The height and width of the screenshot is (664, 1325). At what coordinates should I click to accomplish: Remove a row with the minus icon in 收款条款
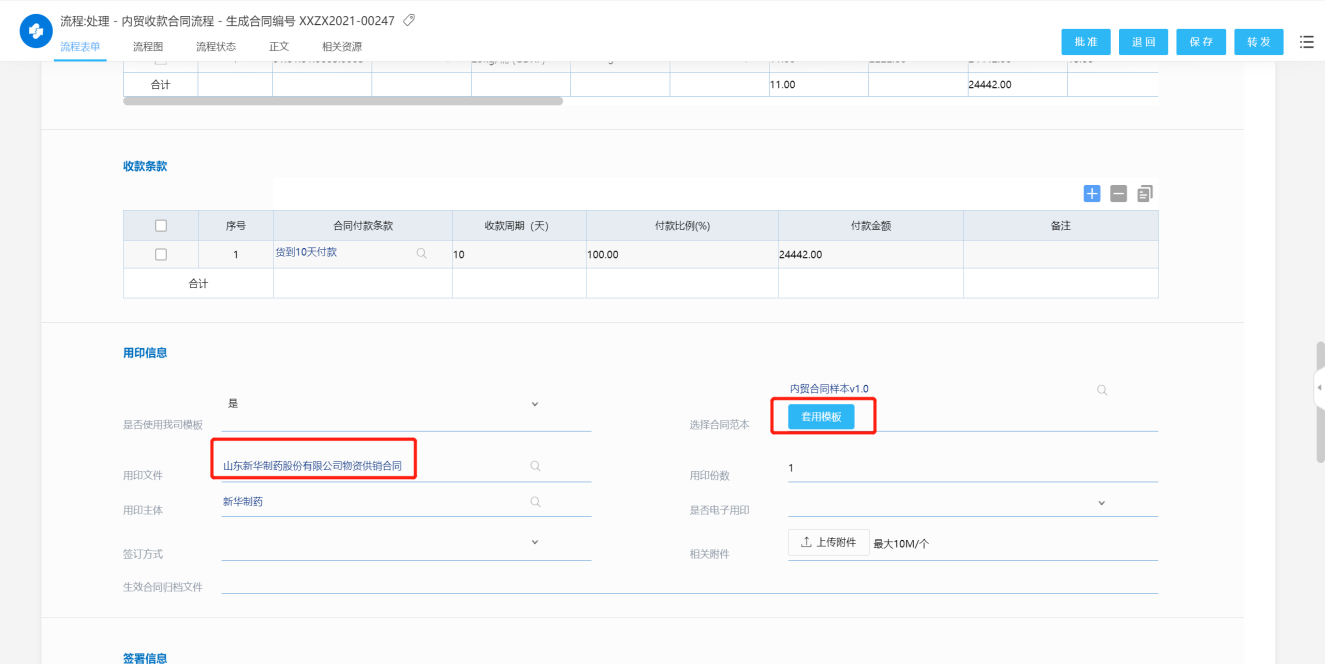pos(1119,194)
